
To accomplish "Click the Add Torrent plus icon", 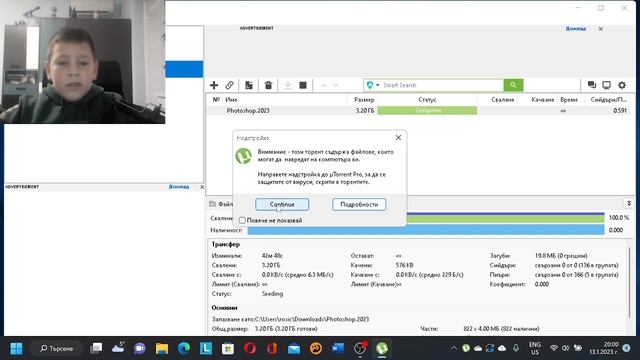I will [214, 85].
